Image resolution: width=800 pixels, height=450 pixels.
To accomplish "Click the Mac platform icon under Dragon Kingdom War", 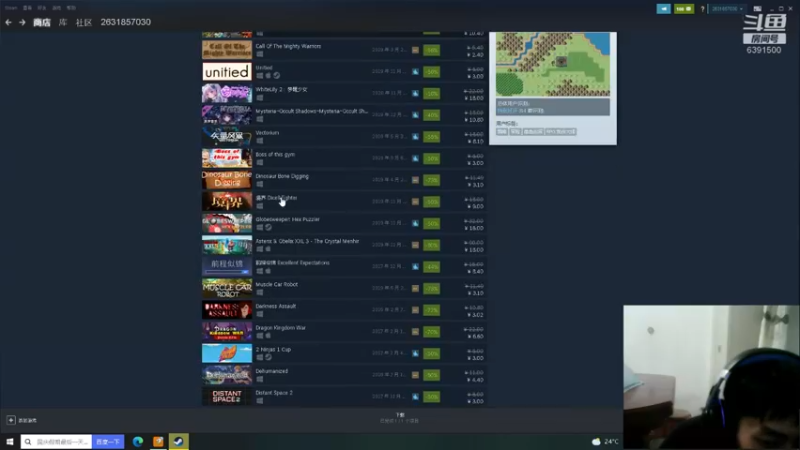I will tap(268, 336).
